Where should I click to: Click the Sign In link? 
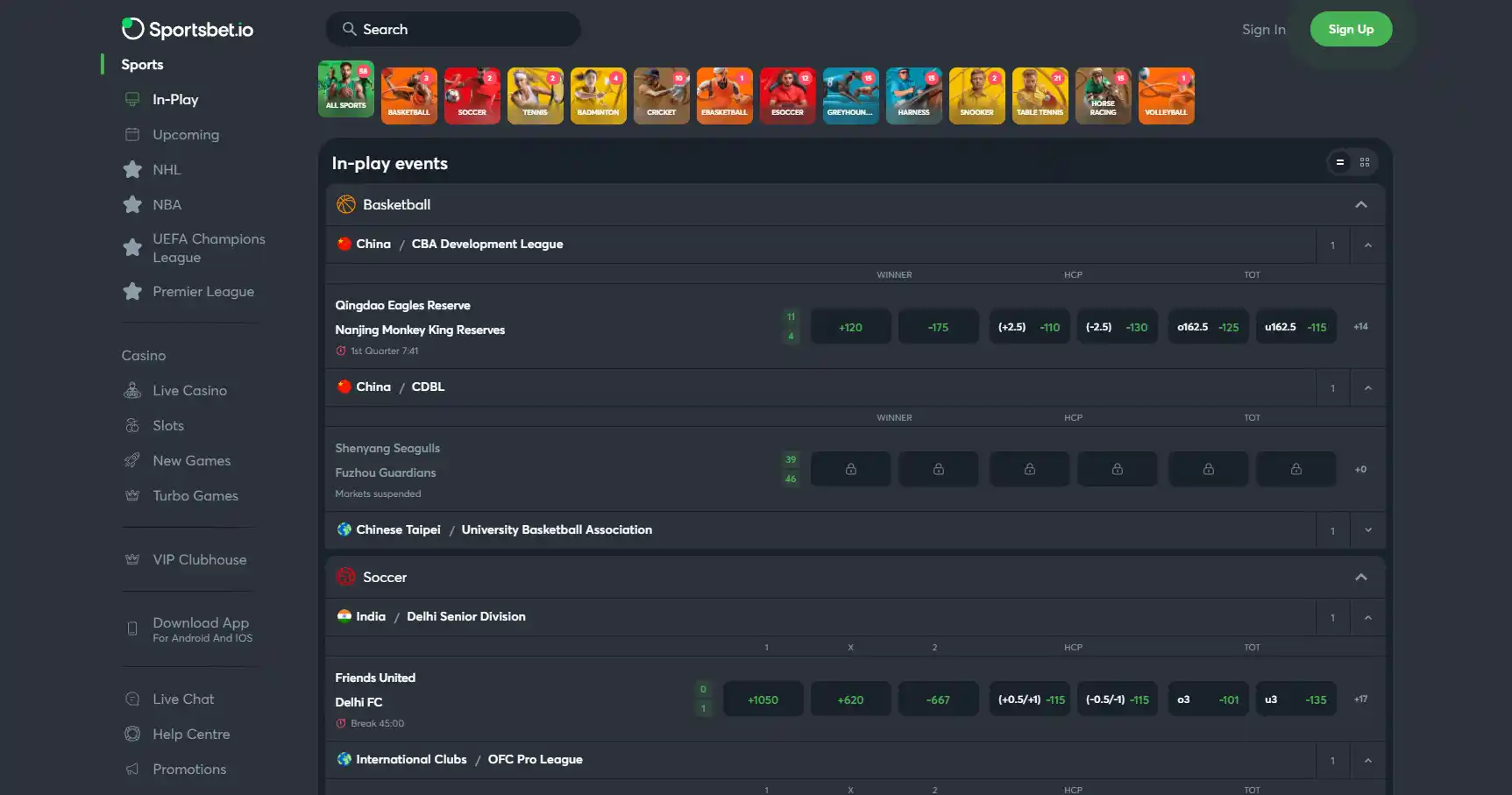tap(1263, 29)
